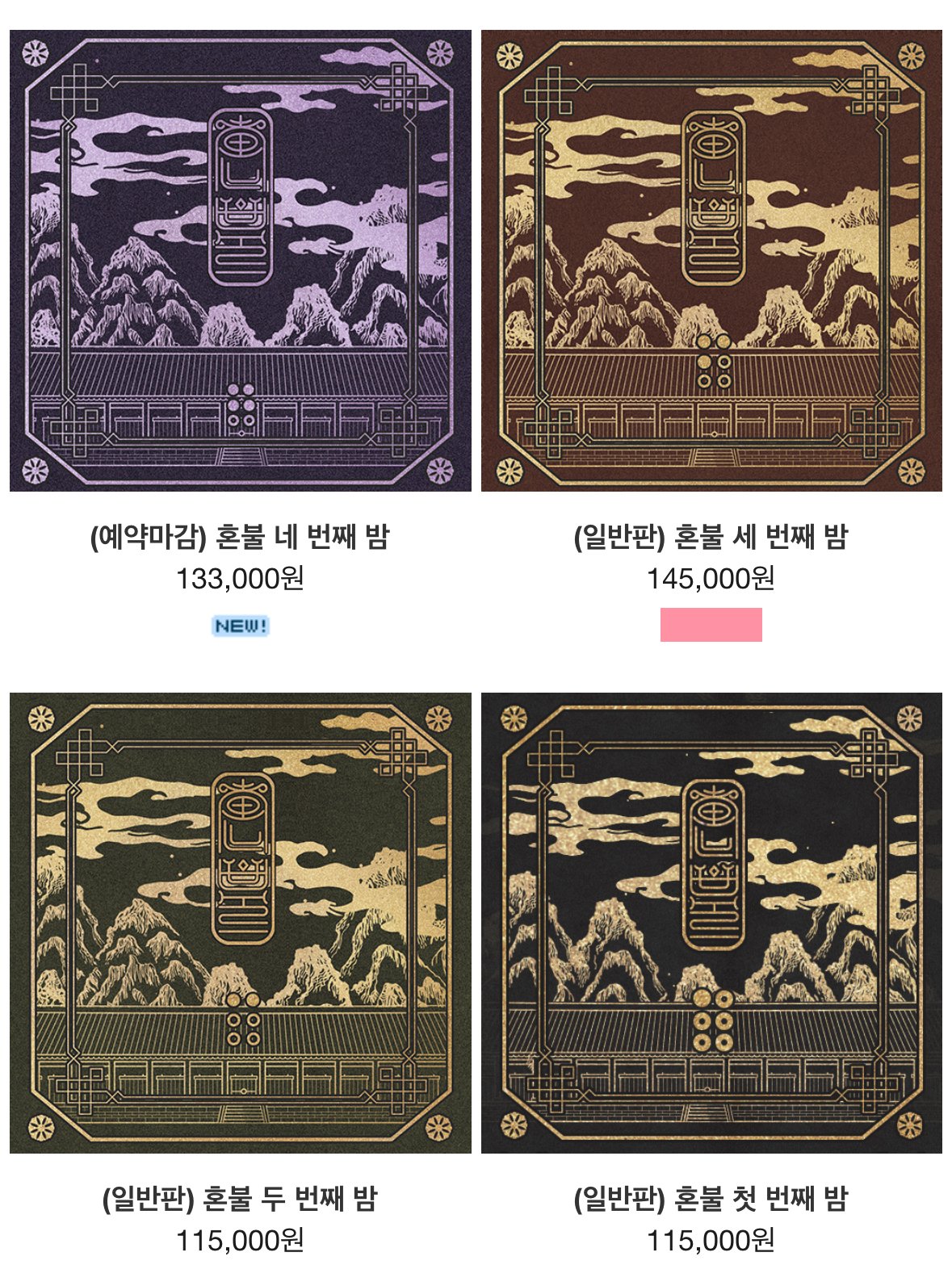The image size is (952, 1265).
Task: Open the green 혼불 두 번째 밤 cover image
Action: coord(240,923)
